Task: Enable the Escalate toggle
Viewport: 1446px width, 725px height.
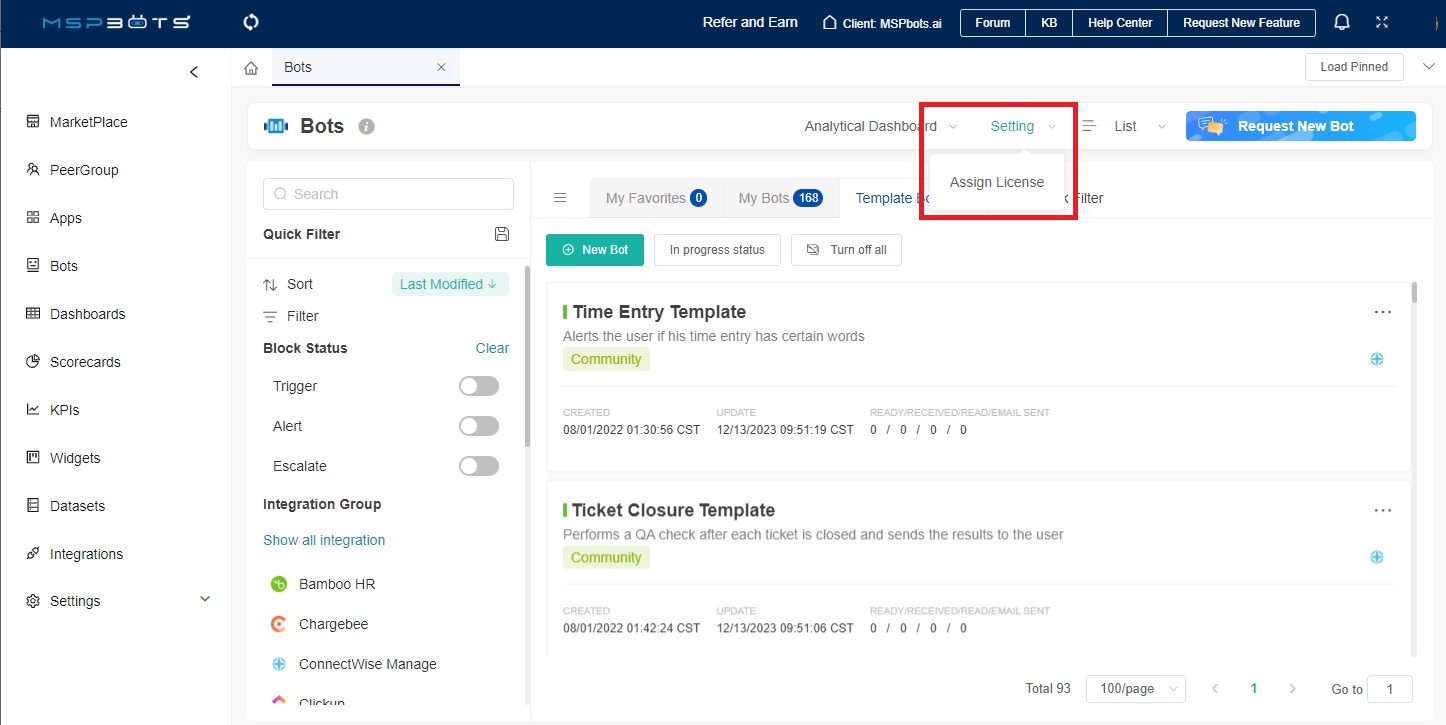Action: (x=478, y=465)
